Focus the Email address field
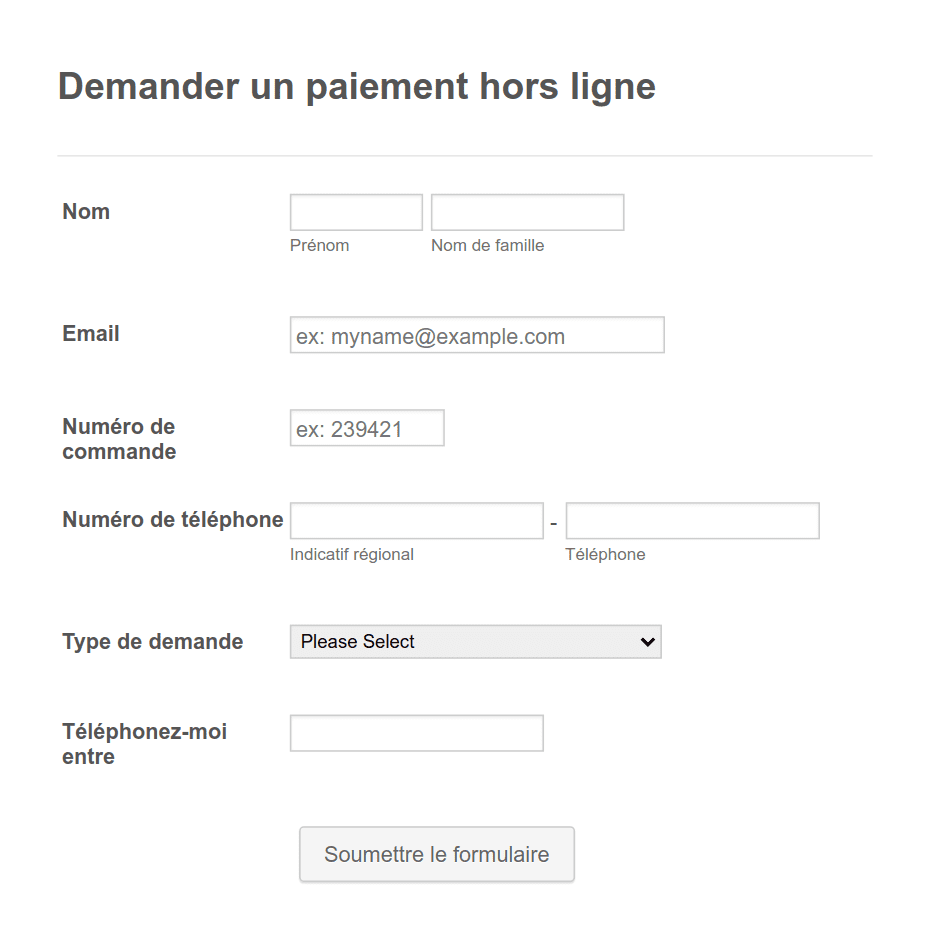Screen dimensions: 930x939 click(x=477, y=335)
